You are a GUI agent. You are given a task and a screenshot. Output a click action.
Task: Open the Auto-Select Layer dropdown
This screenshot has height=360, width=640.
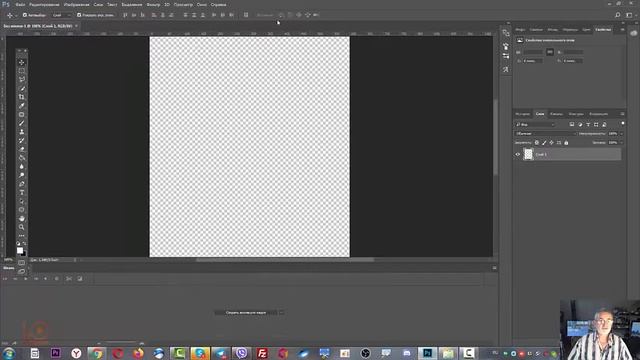[62, 15]
